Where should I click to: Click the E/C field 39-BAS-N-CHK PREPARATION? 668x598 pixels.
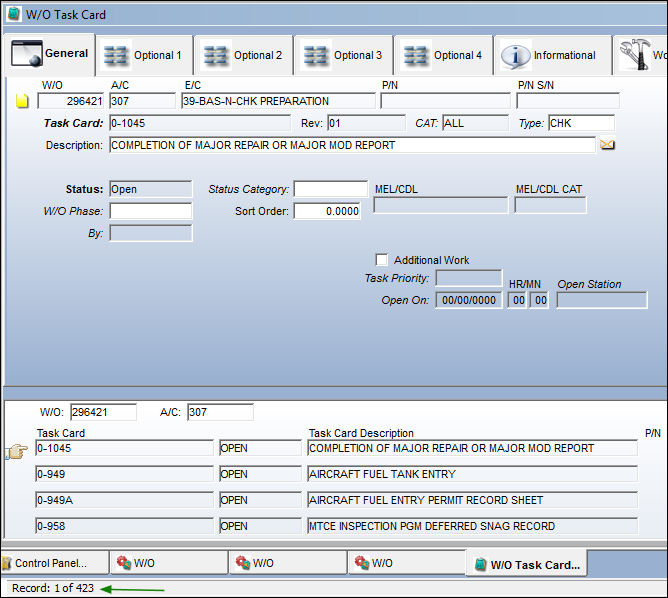278,101
